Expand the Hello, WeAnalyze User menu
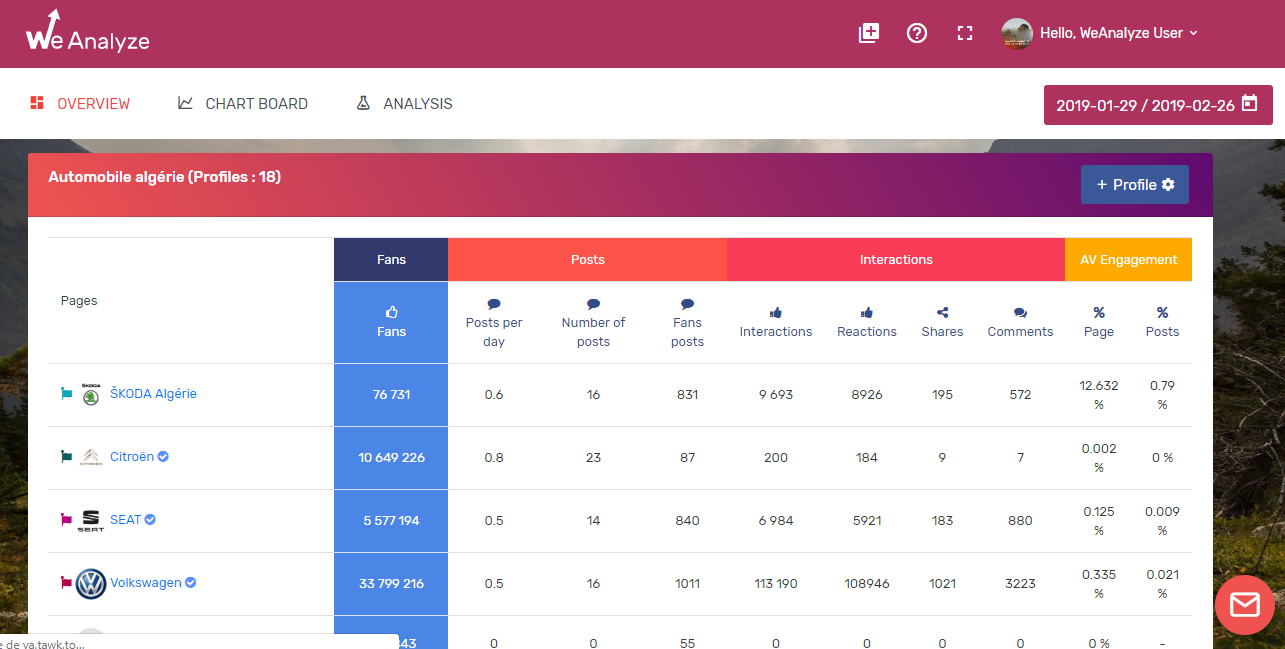This screenshot has height=649, width=1285. tap(1118, 33)
